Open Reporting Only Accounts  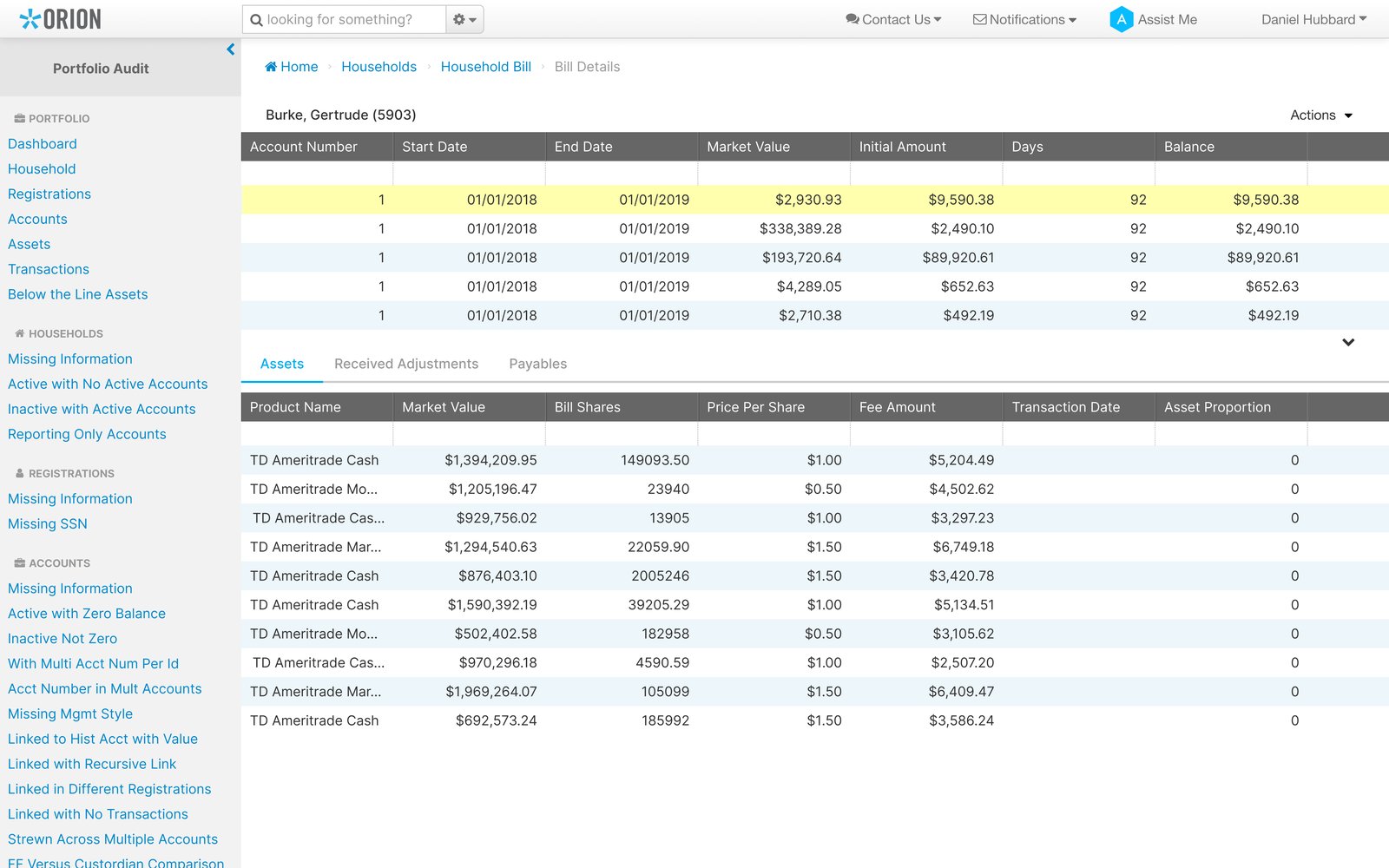(87, 434)
